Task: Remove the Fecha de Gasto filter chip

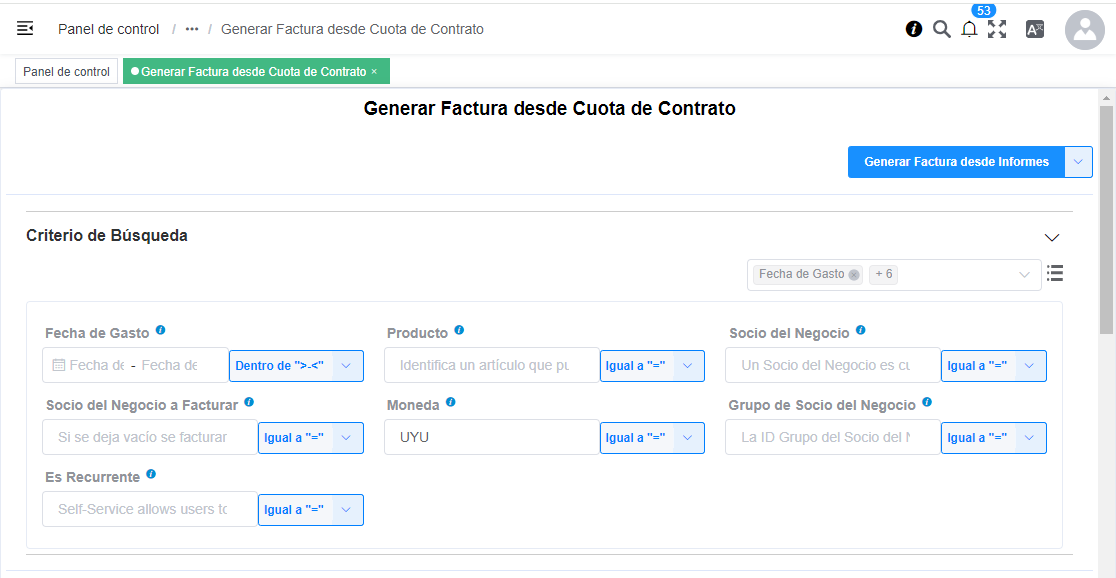Action: pyautogui.click(x=852, y=272)
